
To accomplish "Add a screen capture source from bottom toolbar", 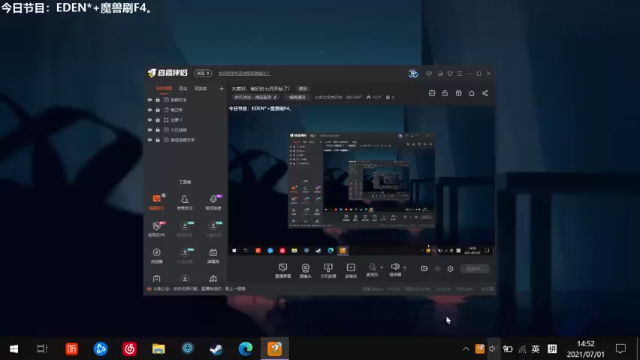I will pyautogui.click(x=283, y=271).
